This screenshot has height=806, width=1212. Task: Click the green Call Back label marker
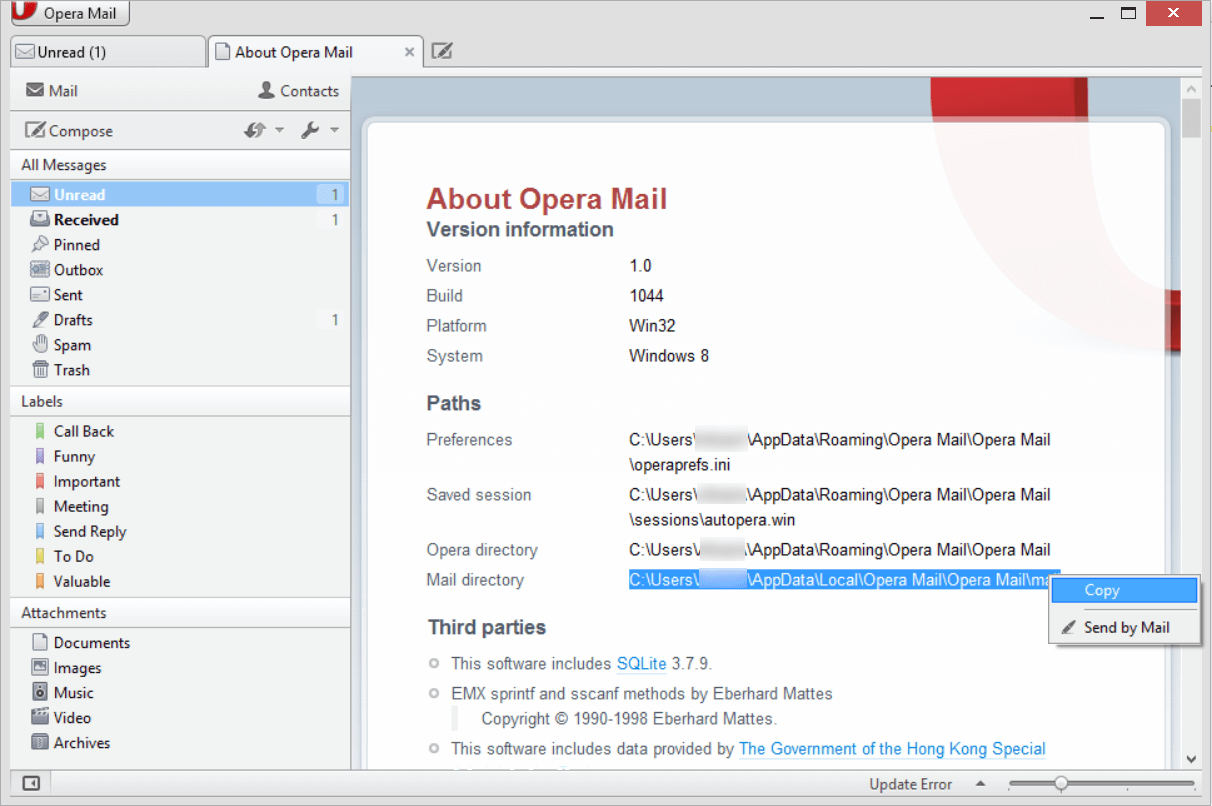pyautogui.click(x=40, y=431)
